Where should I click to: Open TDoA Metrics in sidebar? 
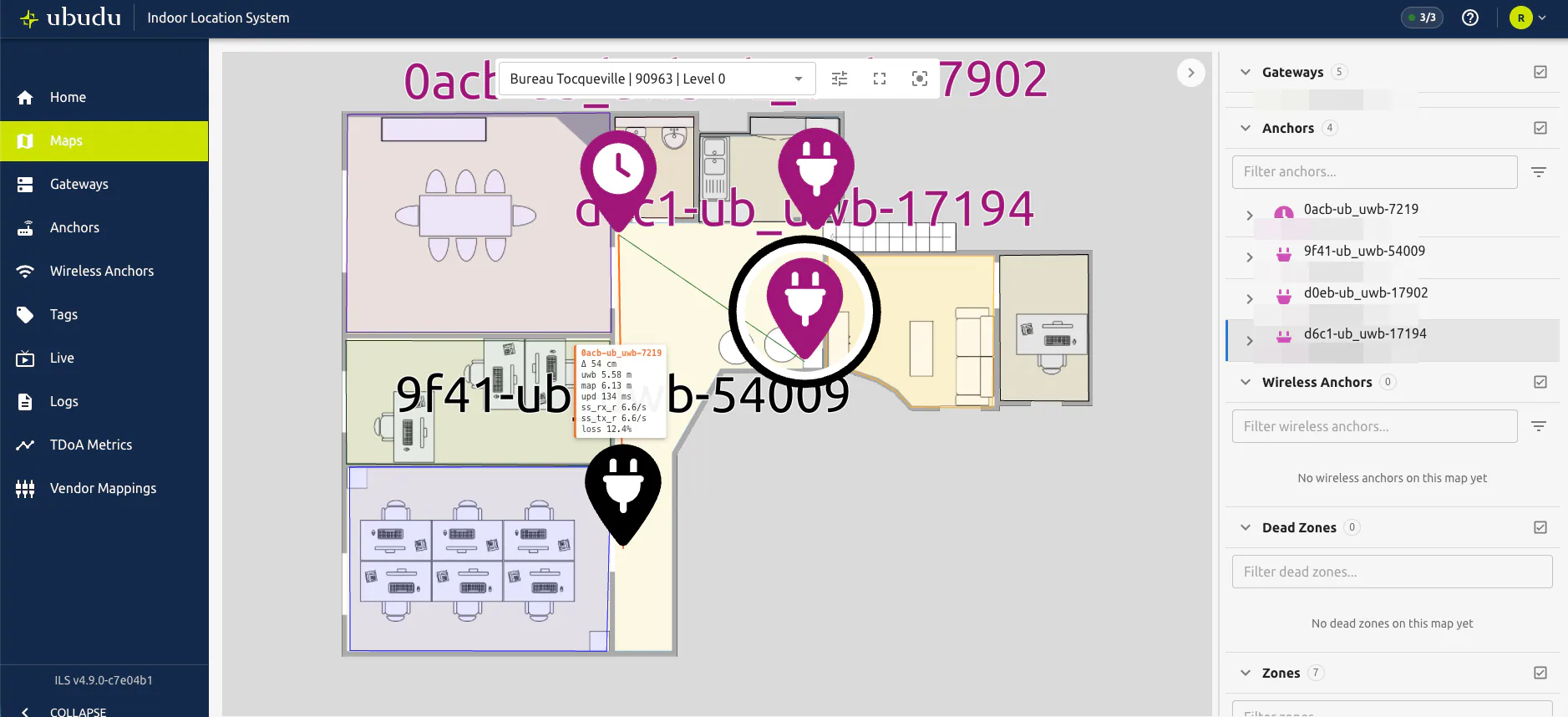(104, 445)
